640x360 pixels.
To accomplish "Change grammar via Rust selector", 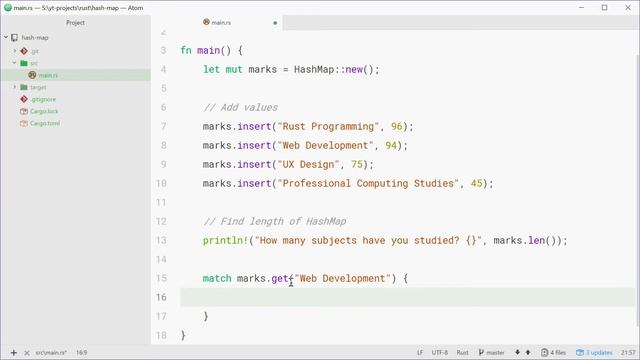I will (x=462, y=353).
